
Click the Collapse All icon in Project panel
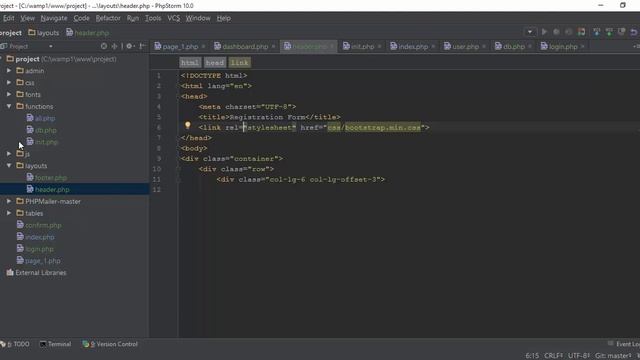[115, 46]
